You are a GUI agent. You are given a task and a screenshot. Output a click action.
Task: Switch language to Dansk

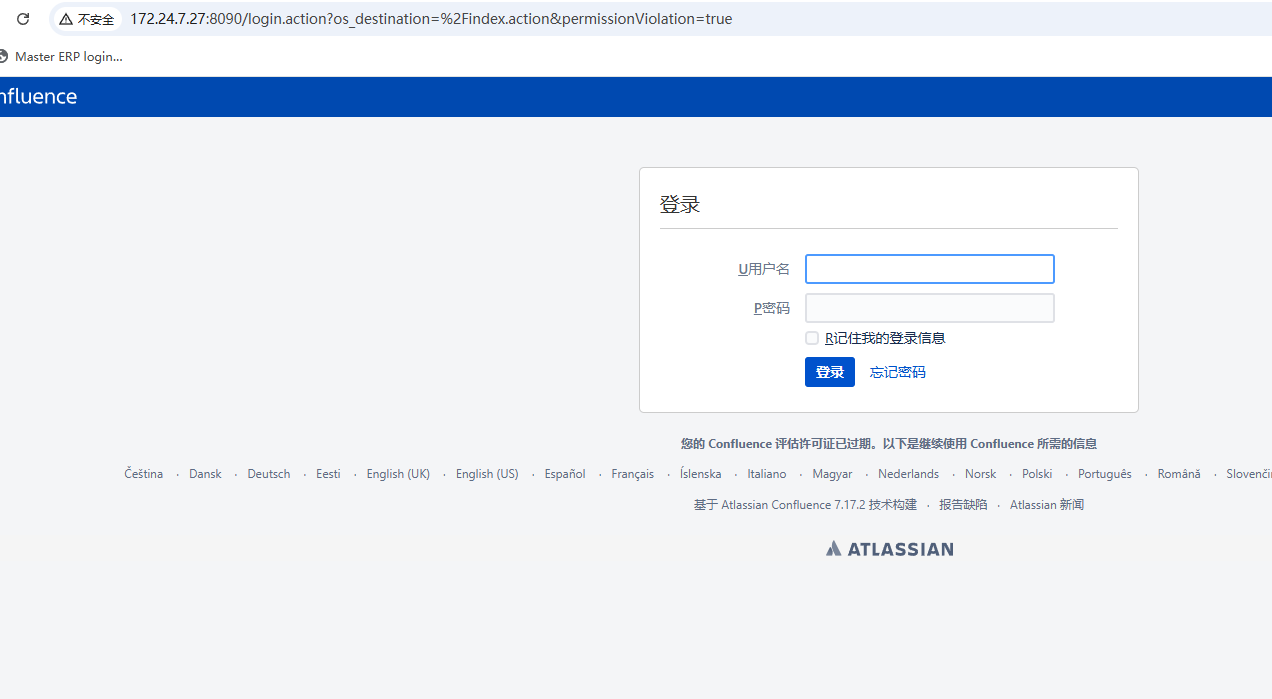click(205, 474)
